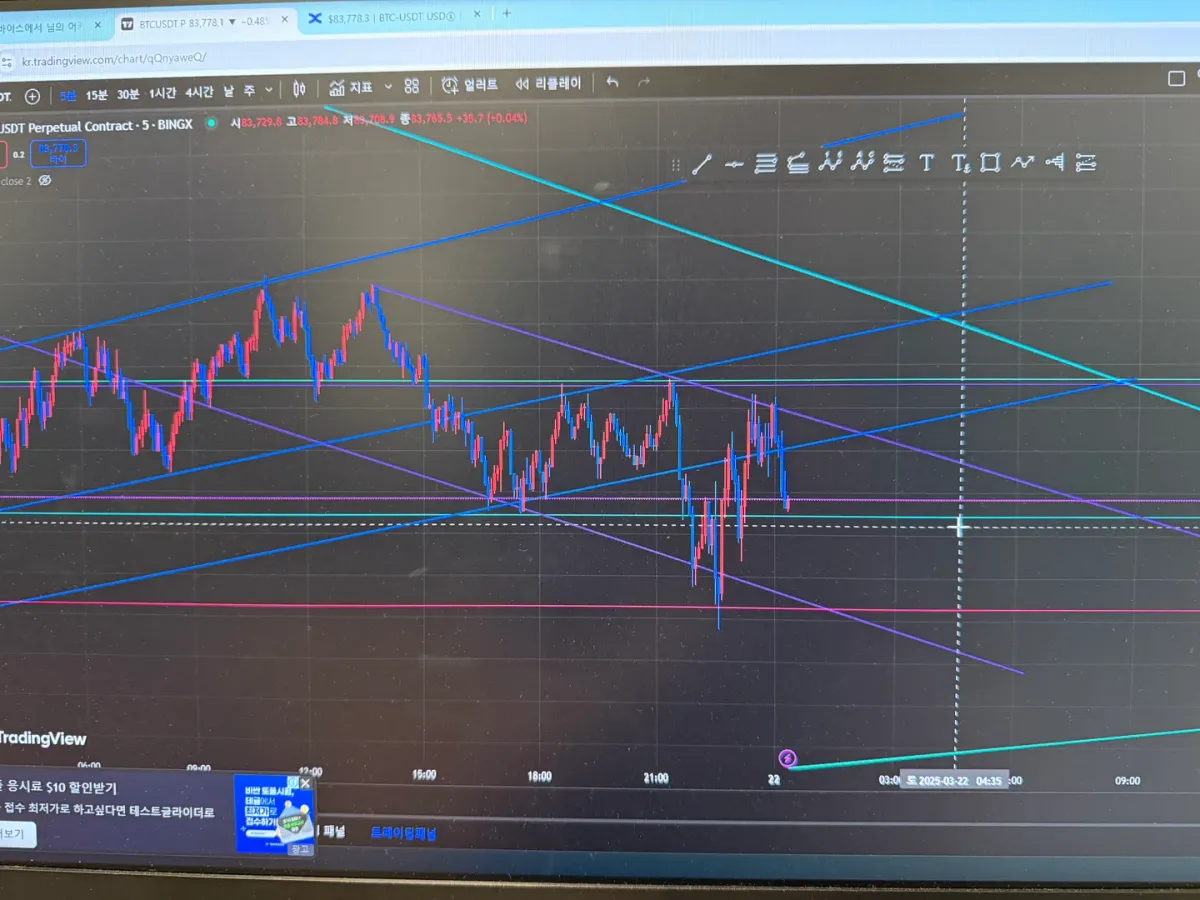The image size is (1200, 900).
Task: Click the purple lightning event marker
Action: point(787,758)
